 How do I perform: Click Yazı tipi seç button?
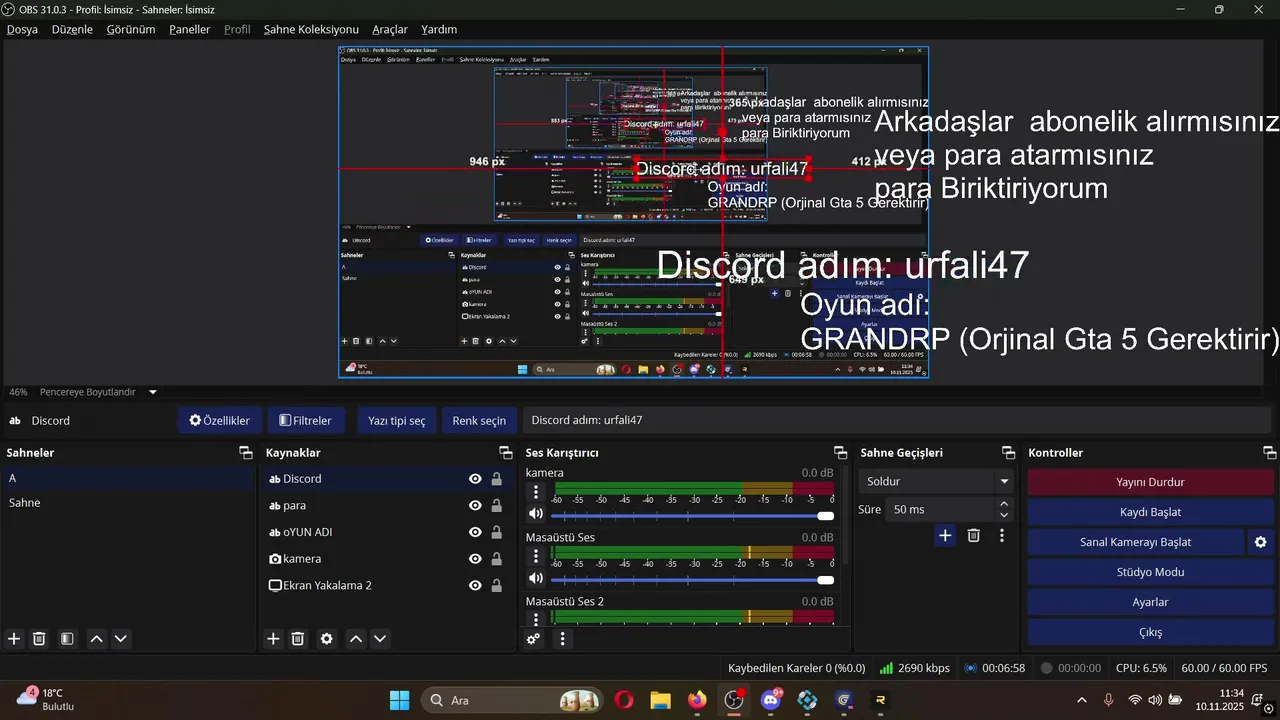coord(397,420)
